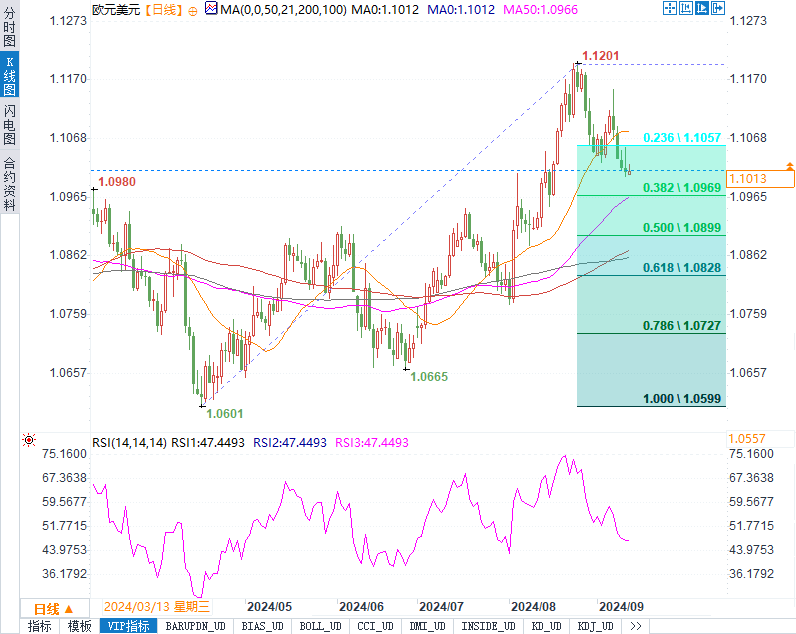Click the 0.500 \ 1.0899 Fibonacci level label

point(682,228)
